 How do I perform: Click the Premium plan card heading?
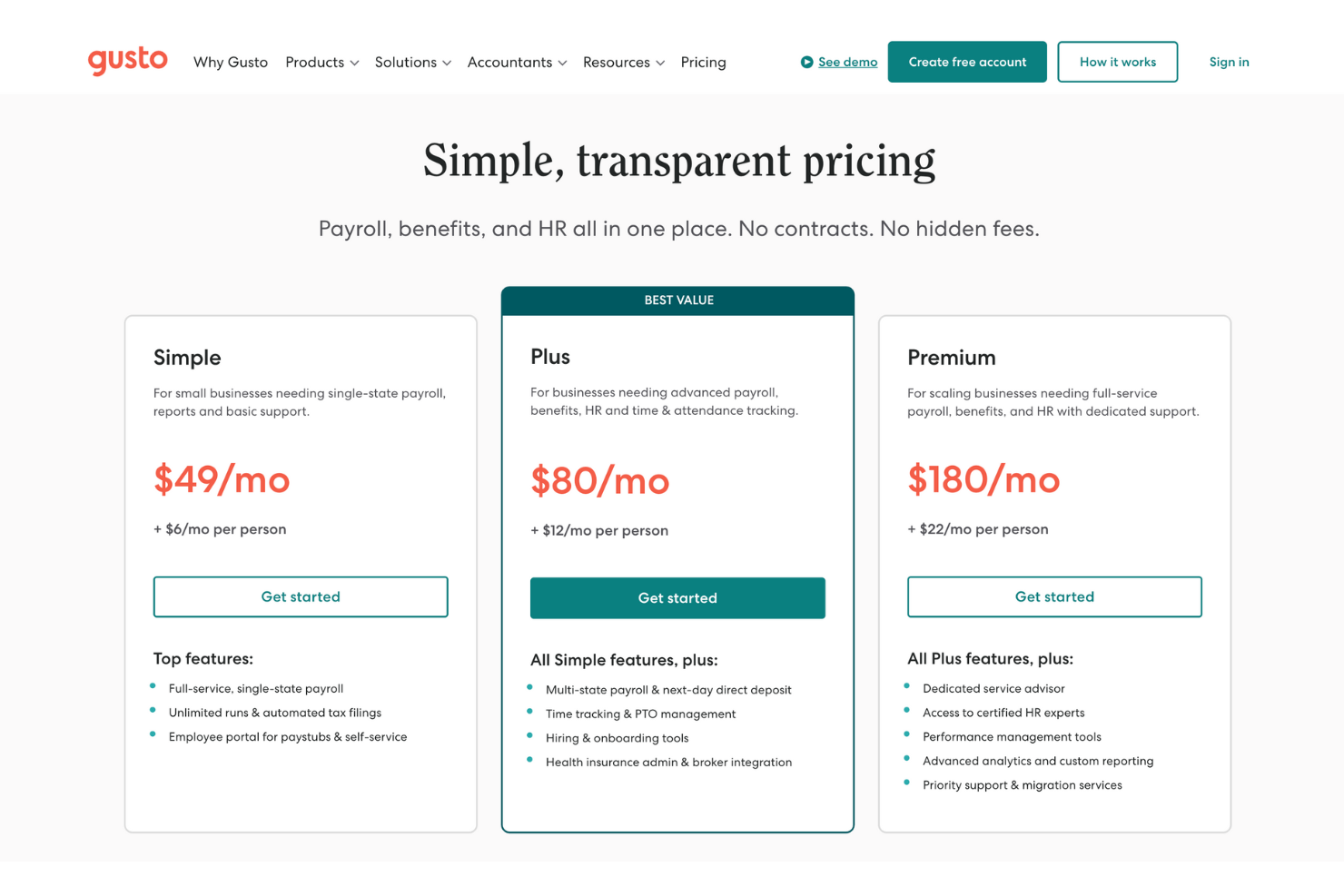tap(952, 357)
